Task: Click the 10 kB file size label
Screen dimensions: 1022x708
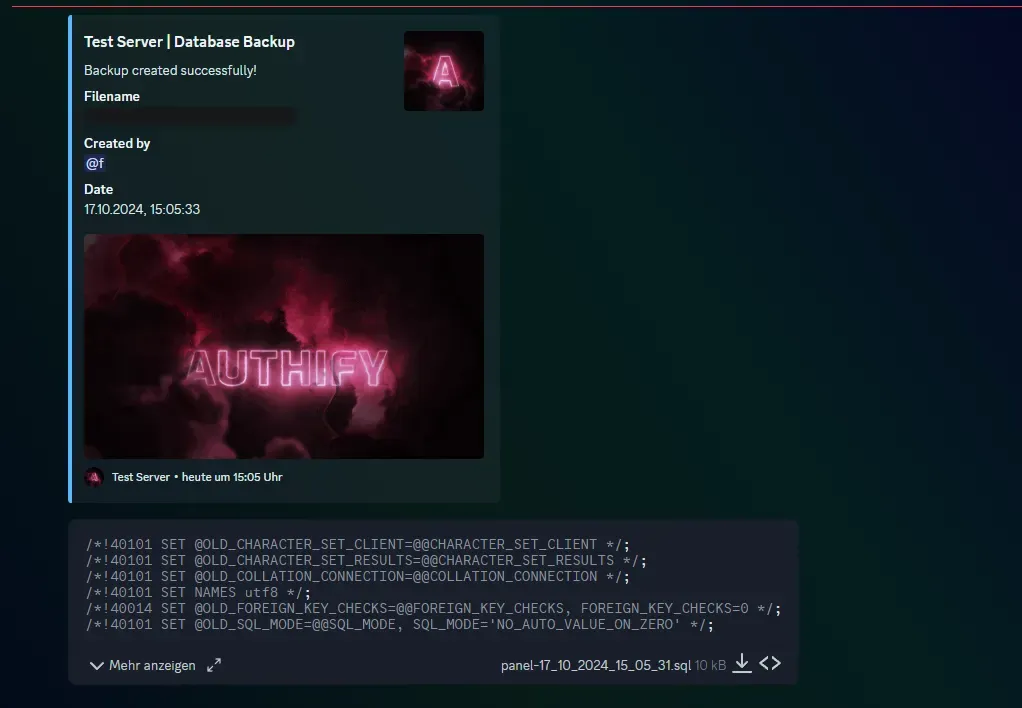Action: [x=710, y=665]
